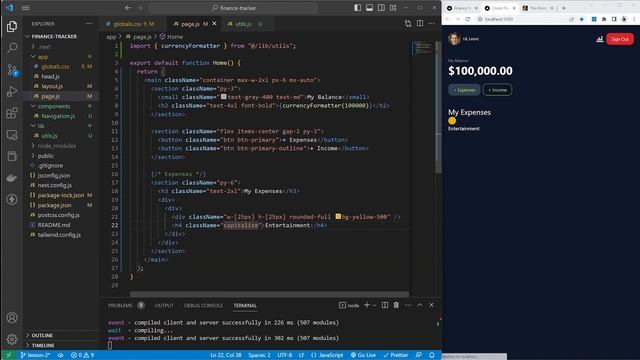This screenshot has width=640, height=360.
Task: Open Remote Explorer in activity bar
Action: click(x=12, y=135)
